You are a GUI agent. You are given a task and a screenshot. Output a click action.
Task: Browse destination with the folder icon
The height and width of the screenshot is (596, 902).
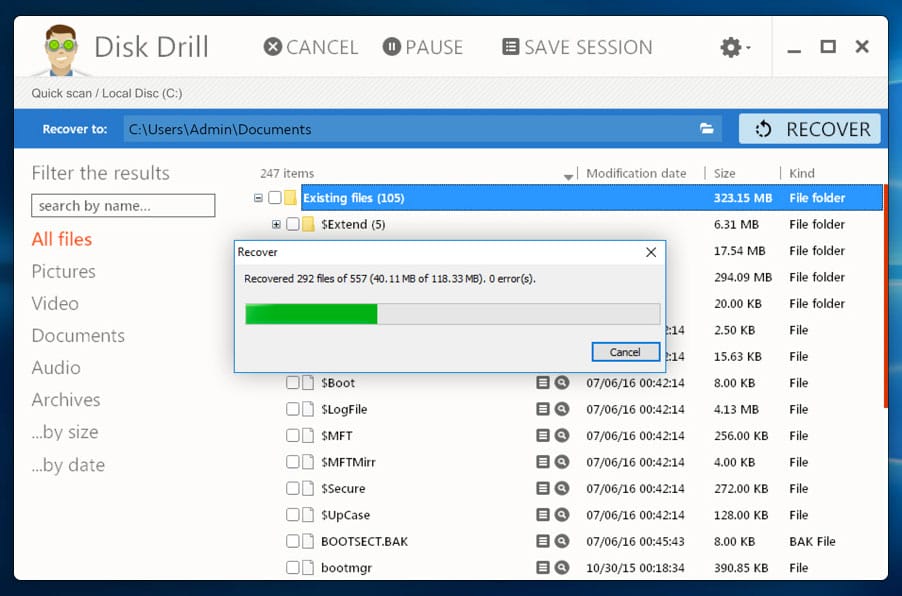[706, 129]
